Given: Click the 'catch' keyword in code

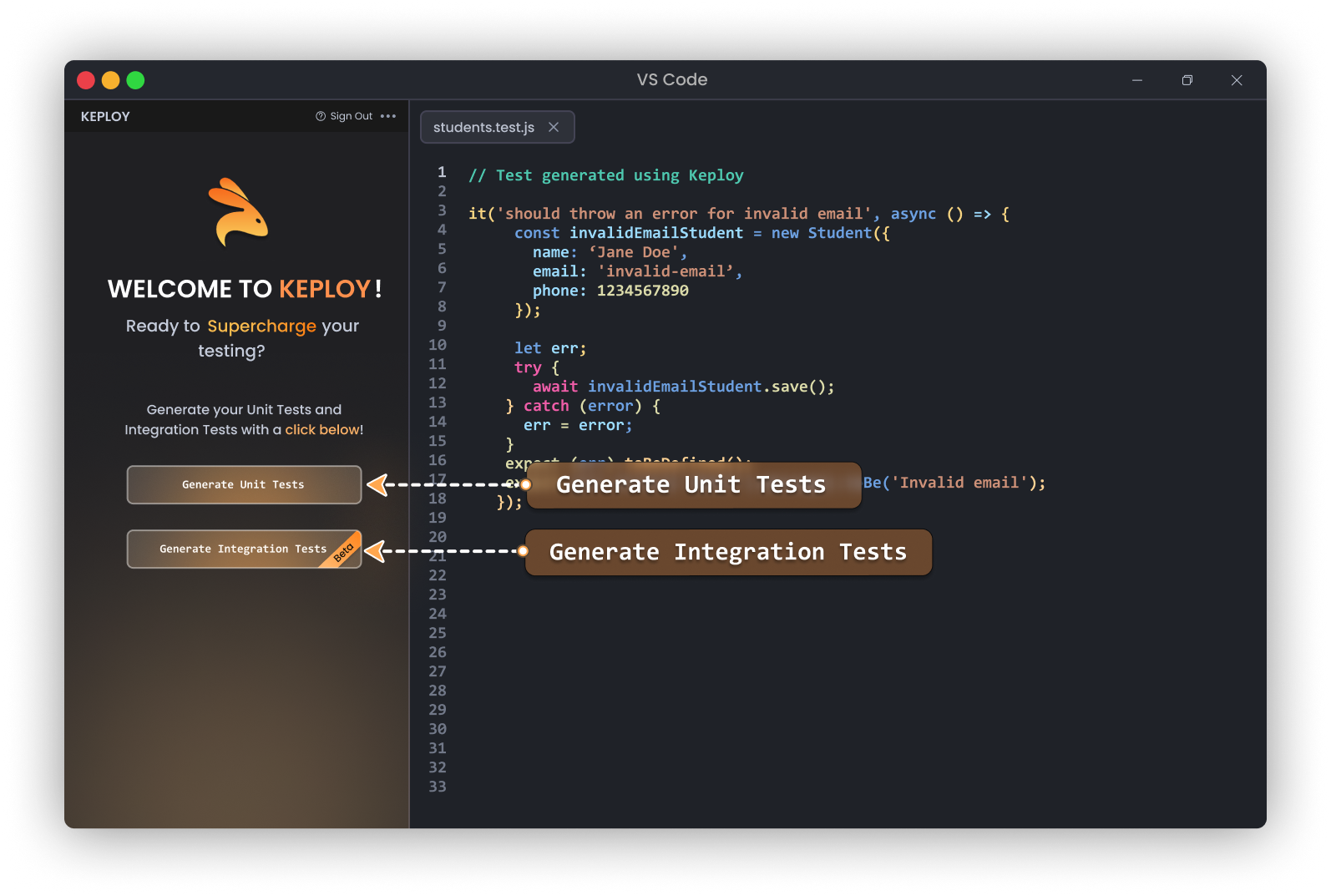Looking at the screenshot, I should 546,406.
